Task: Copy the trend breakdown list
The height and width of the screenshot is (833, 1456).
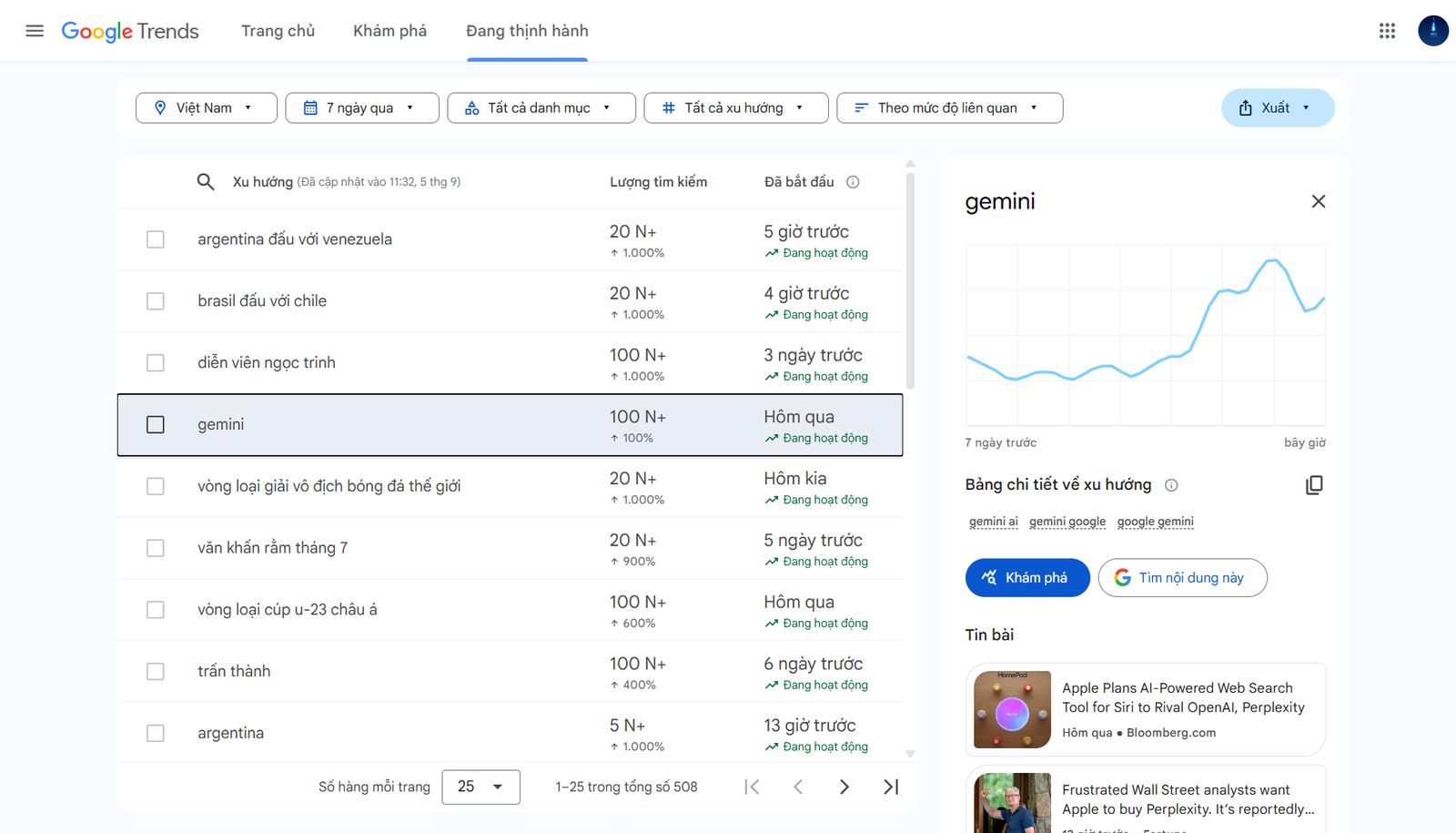Action: point(1314,485)
